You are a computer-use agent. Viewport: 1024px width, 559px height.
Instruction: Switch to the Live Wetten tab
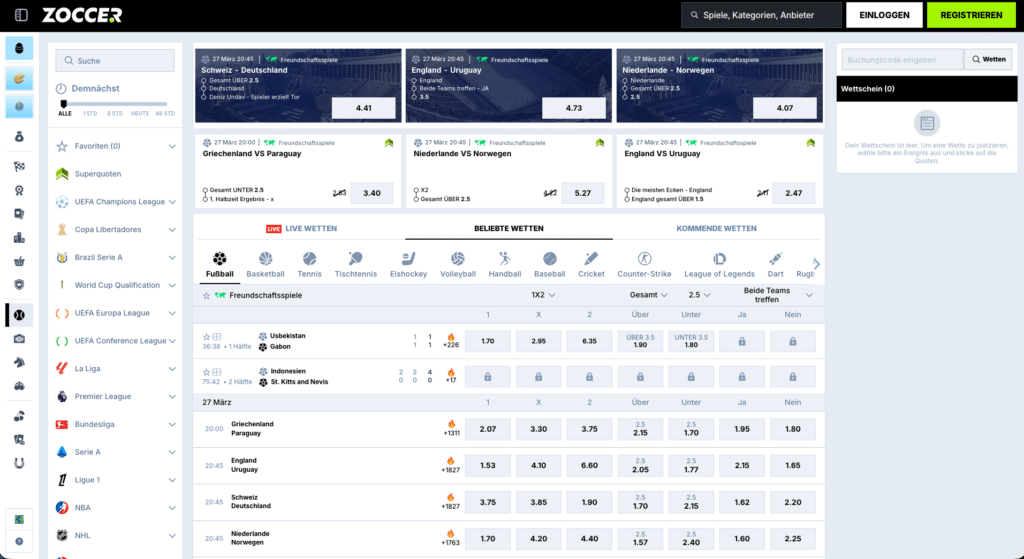(x=301, y=229)
